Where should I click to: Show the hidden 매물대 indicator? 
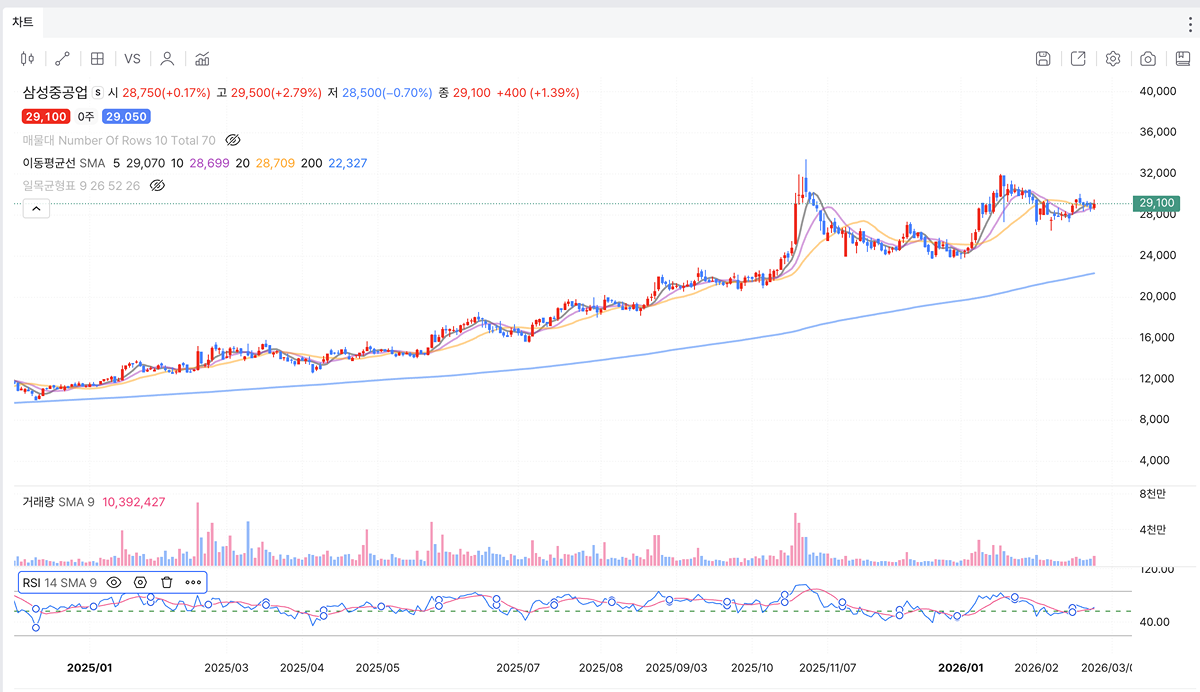pyautogui.click(x=233, y=140)
